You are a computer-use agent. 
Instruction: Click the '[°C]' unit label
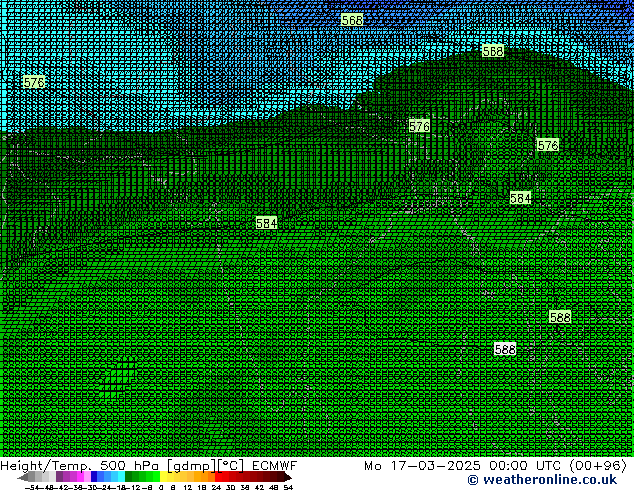coord(232,466)
